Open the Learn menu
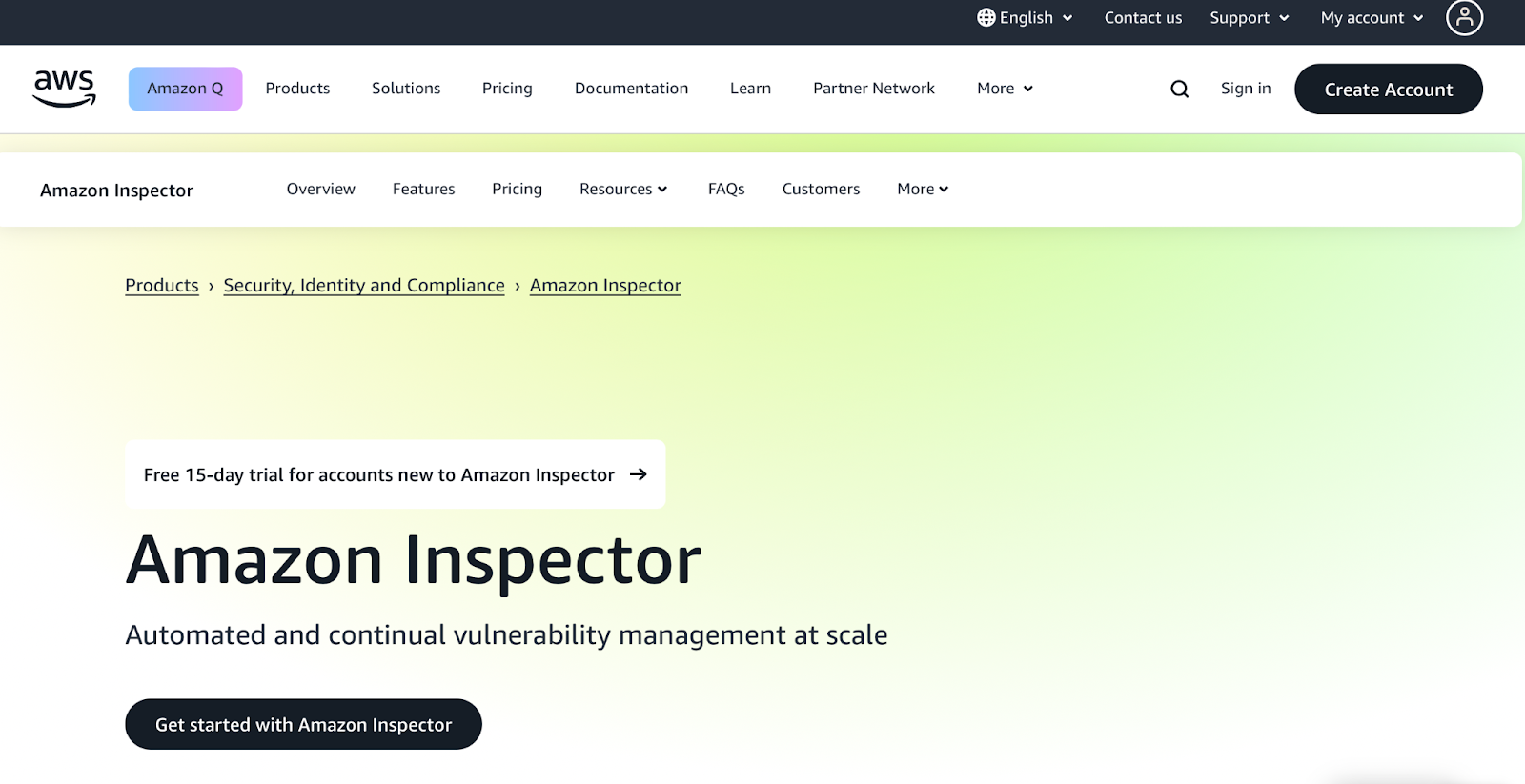 point(750,89)
